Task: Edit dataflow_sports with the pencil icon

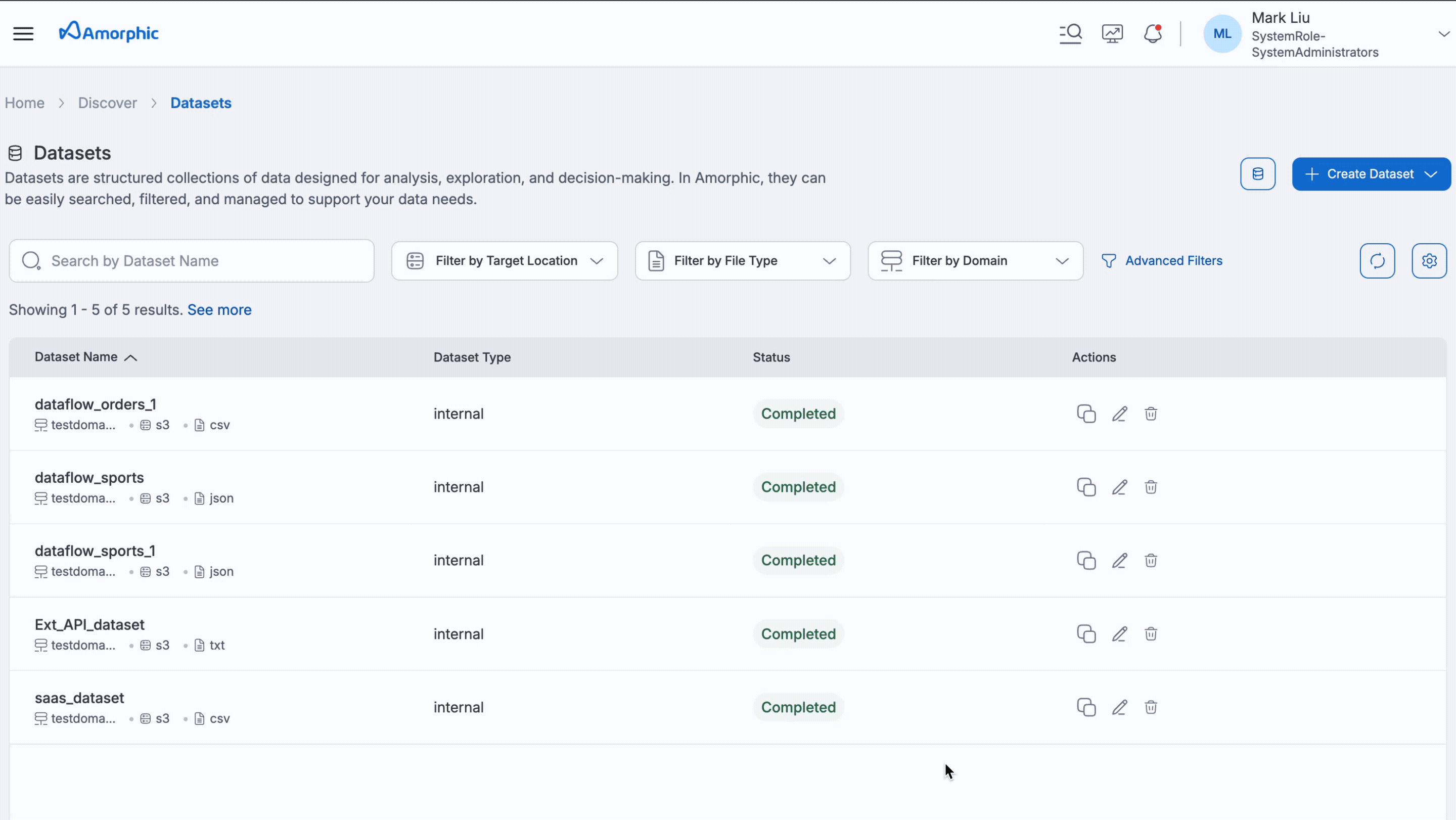Action: pyautogui.click(x=1120, y=486)
